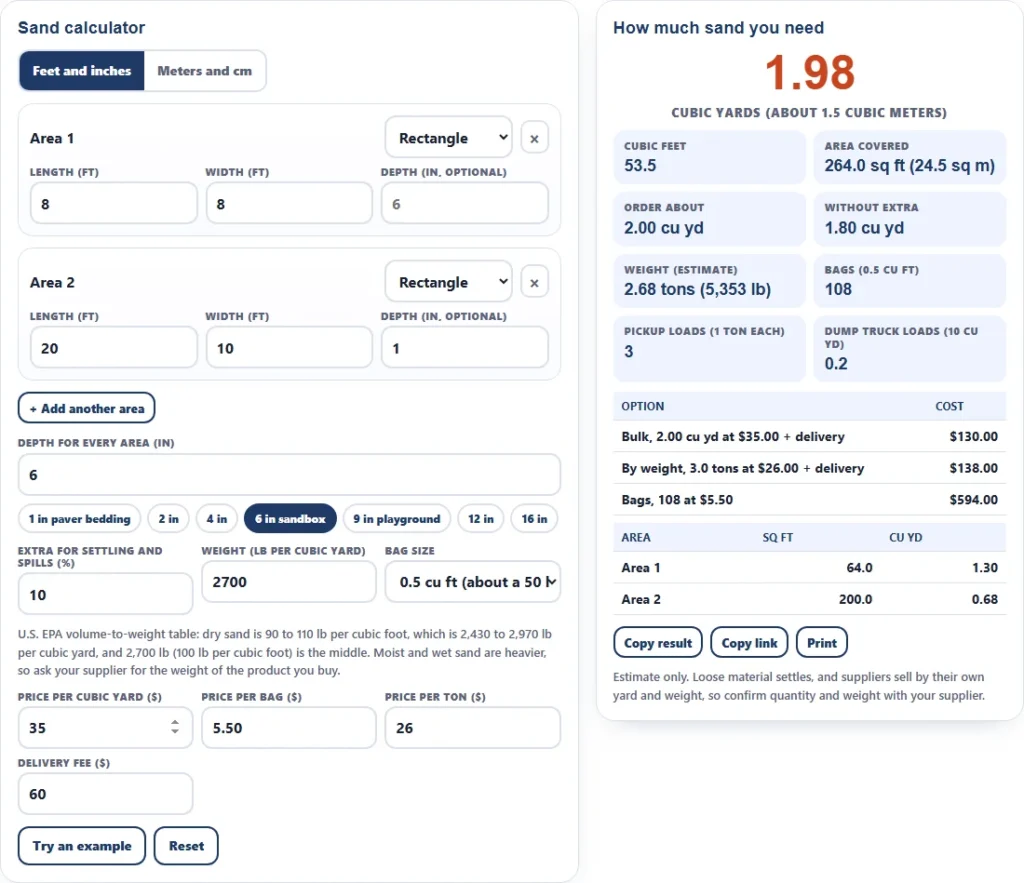Edit the price per bag field

coord(289,728)
